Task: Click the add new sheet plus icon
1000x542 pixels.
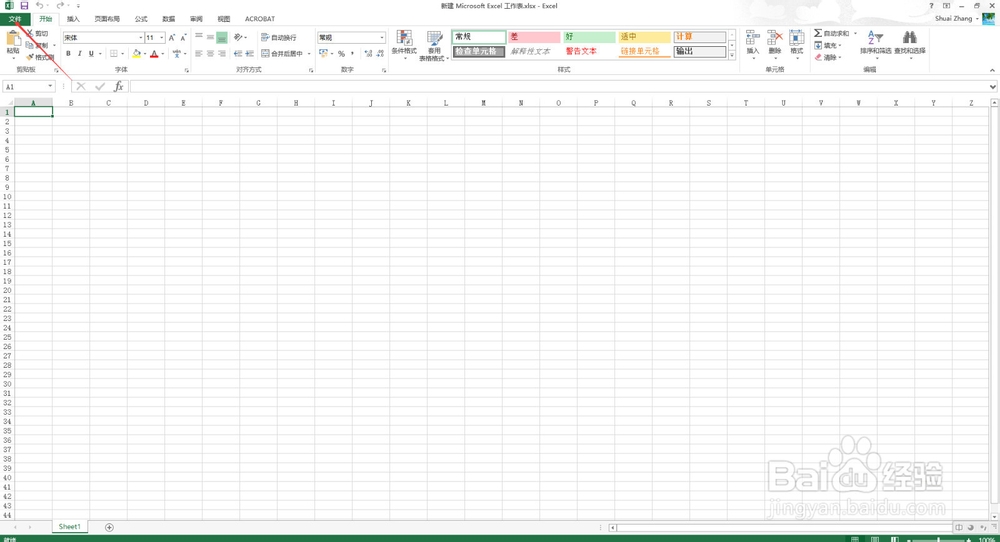Action: click(109, 527)
